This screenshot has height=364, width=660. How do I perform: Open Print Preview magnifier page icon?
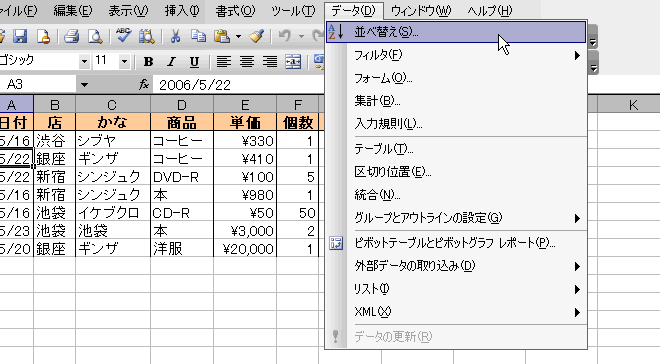[95, 36]
